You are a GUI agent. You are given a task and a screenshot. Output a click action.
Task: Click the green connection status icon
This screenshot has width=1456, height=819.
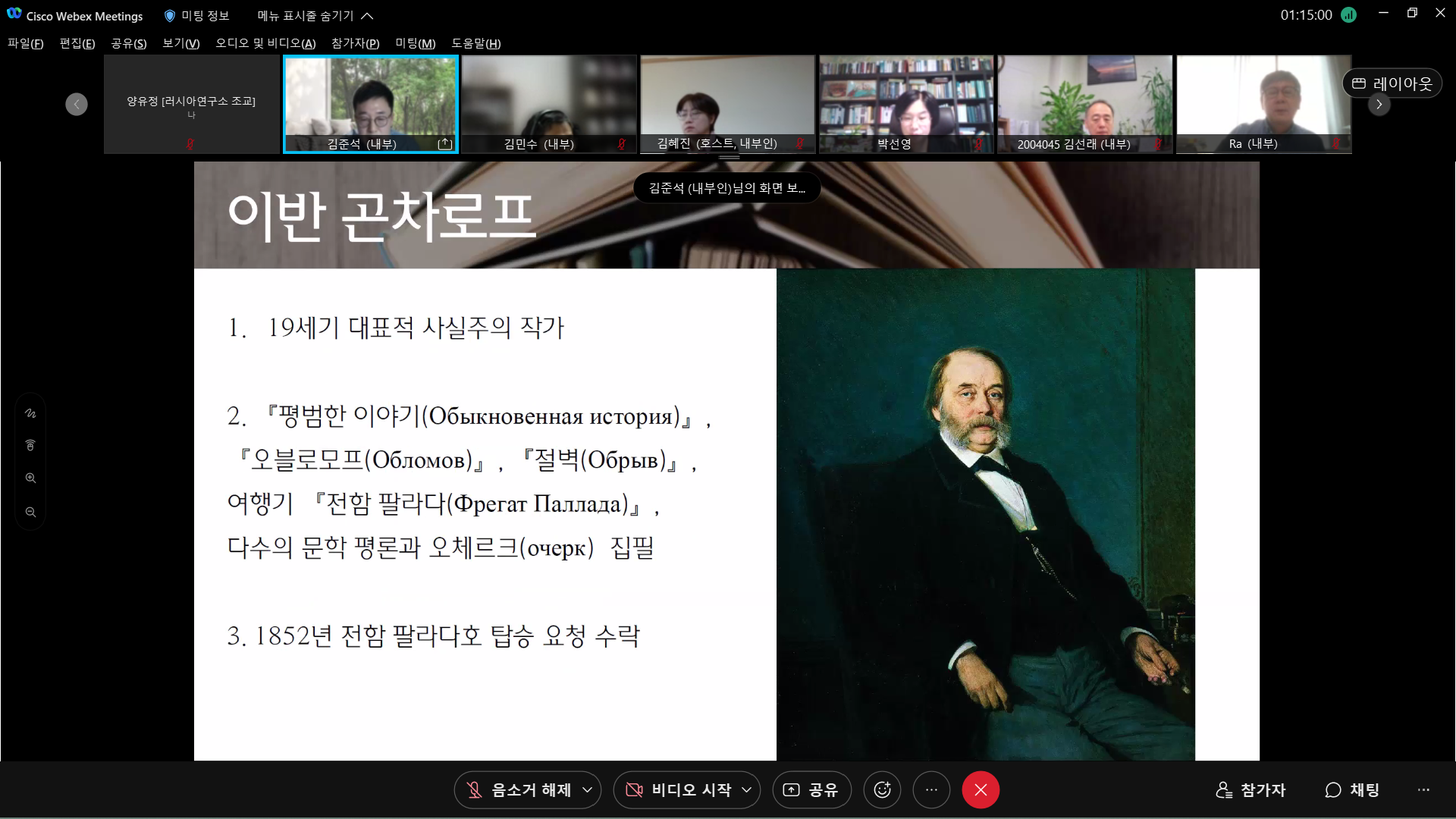1348,15
